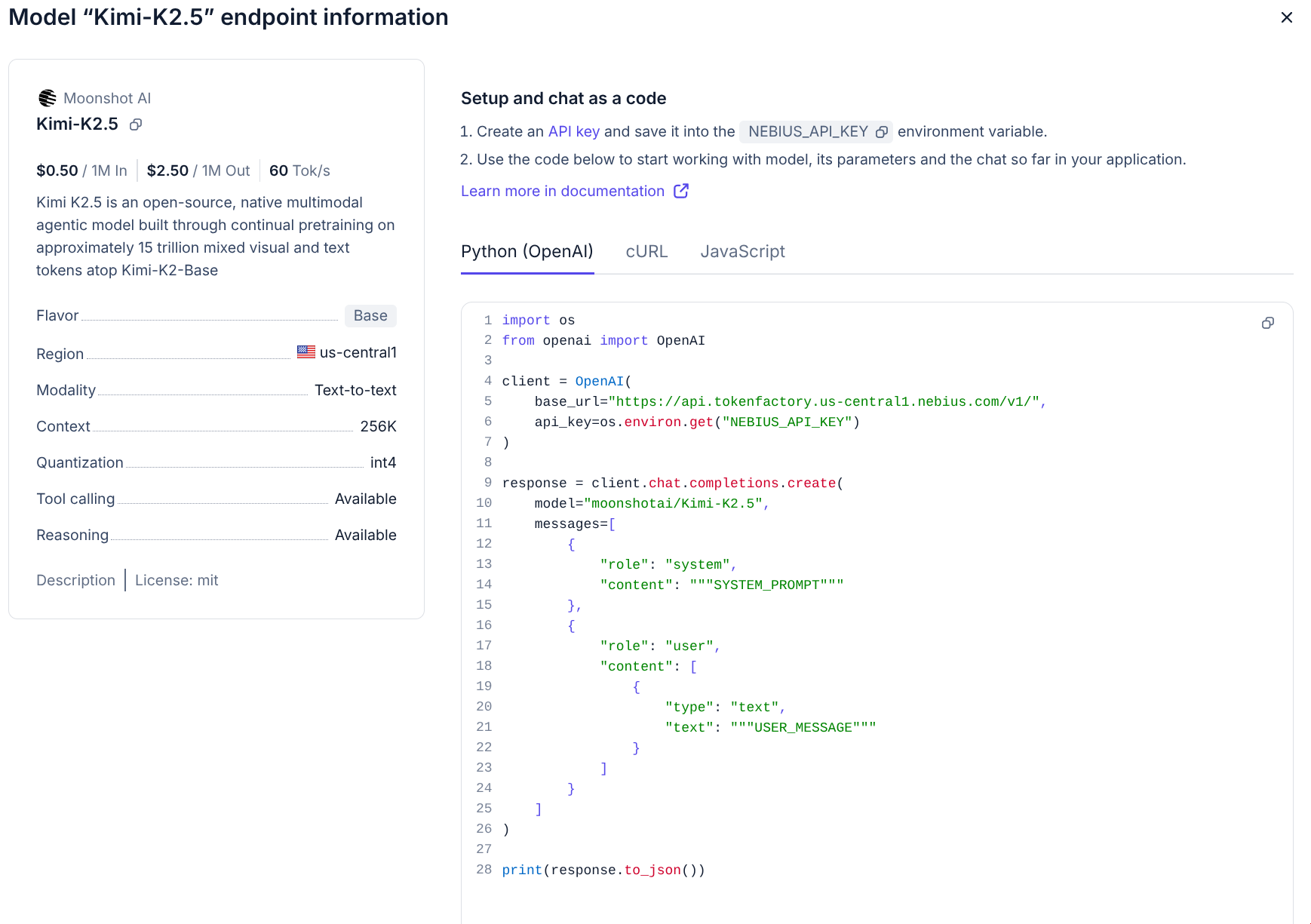This screenshot has width=1311, height=924.
Task: Click the 256K context value
Action: click(378, 426)
